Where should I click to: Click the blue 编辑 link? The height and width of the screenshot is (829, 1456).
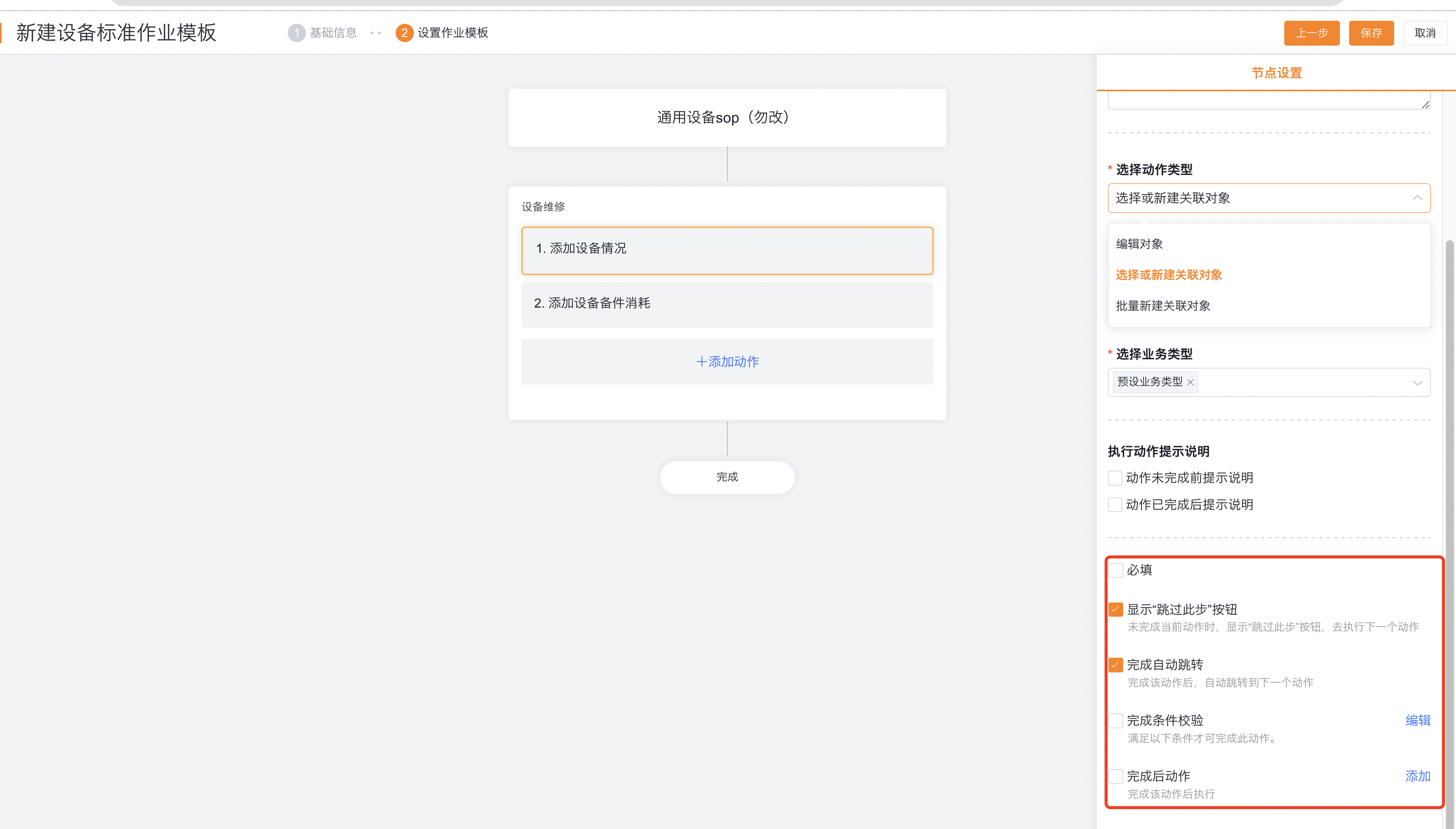click(1417, 720)
